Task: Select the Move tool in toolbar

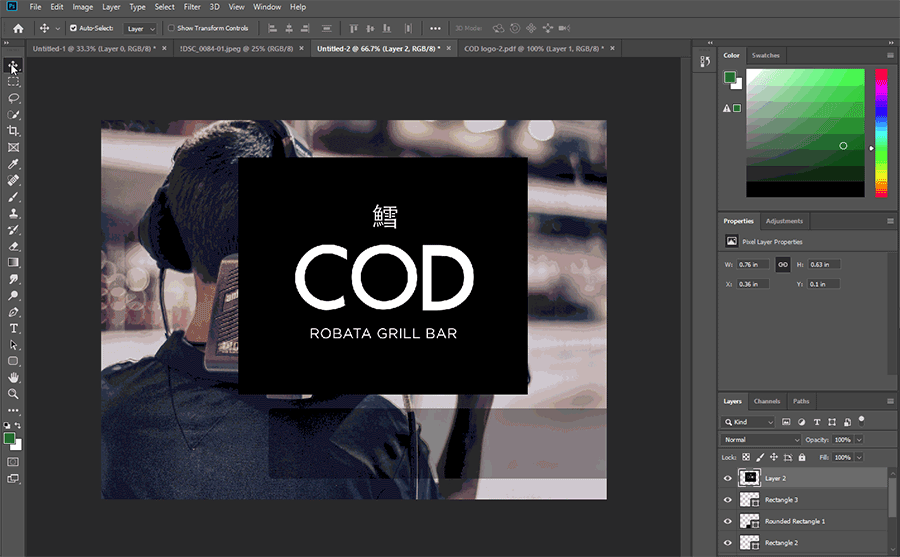Action: tap(13, 65)
